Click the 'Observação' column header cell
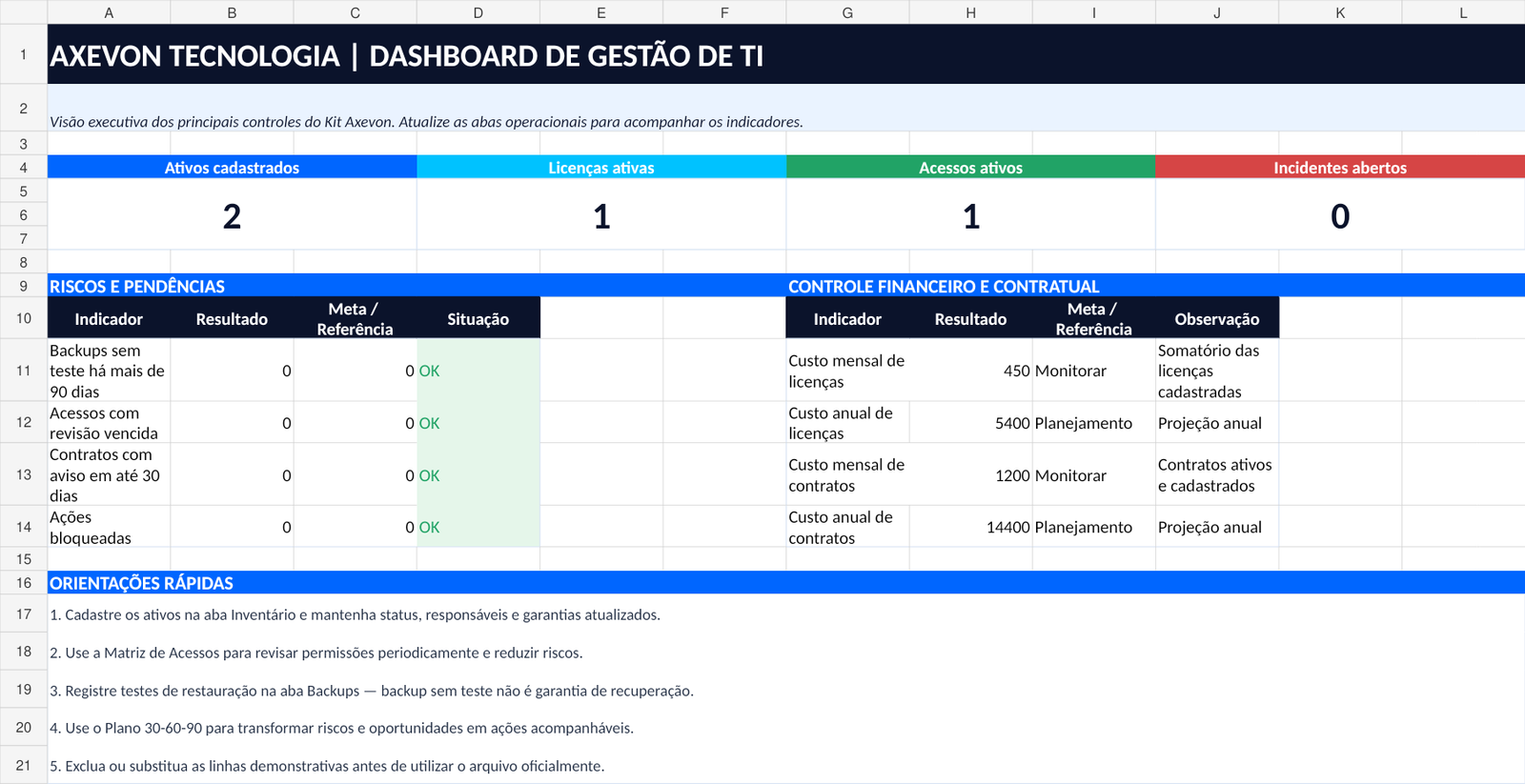 click(x=1217, y=318)
